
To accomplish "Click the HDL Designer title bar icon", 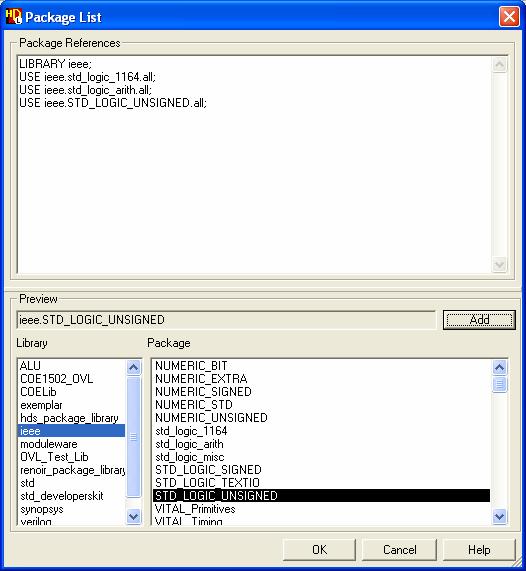I will (x=13, y=17).
